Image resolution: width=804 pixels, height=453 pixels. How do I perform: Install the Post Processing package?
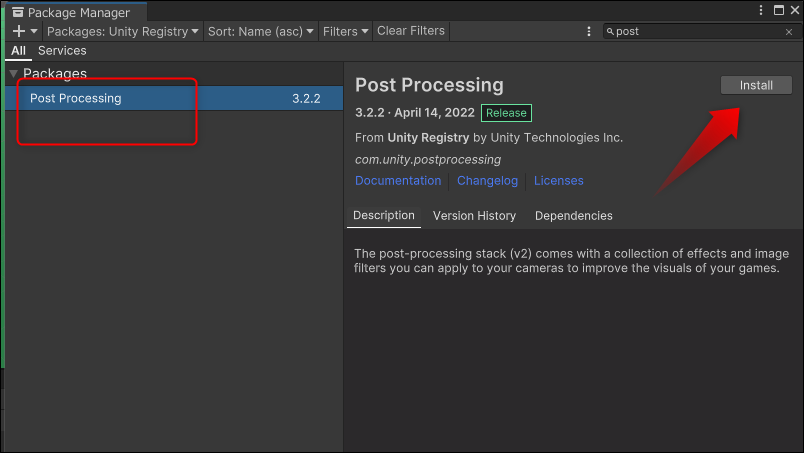coord(756,85)
